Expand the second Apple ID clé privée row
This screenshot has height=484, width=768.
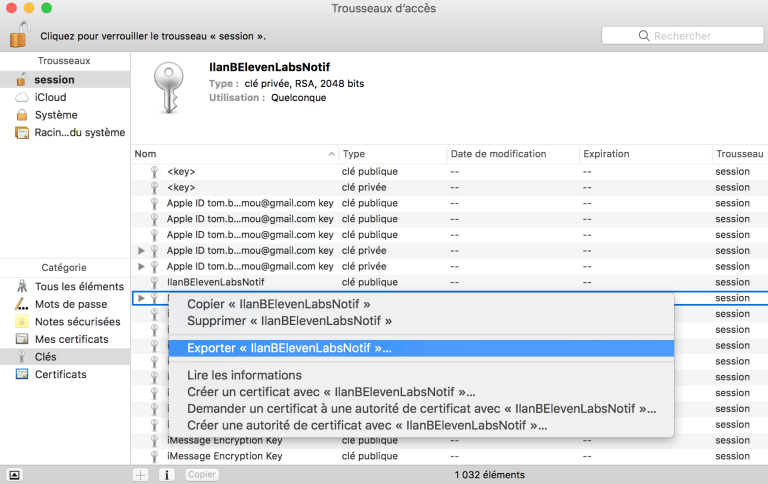141,267
